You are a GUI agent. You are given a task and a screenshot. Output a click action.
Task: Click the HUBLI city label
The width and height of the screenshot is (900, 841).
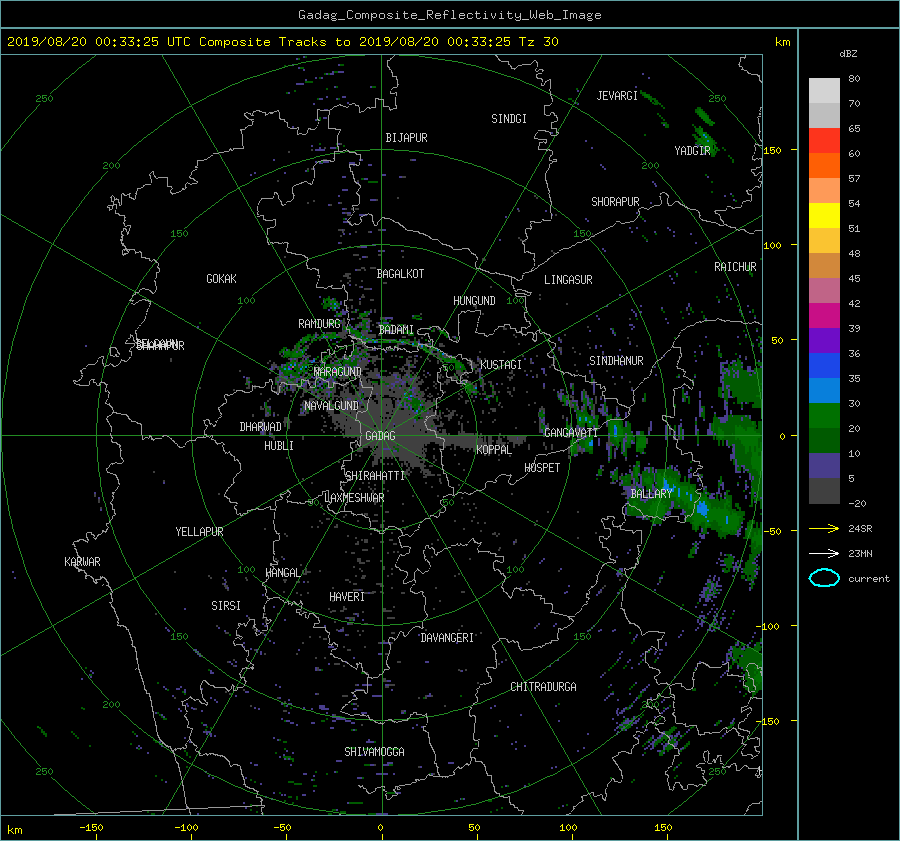tap(278, 446)
